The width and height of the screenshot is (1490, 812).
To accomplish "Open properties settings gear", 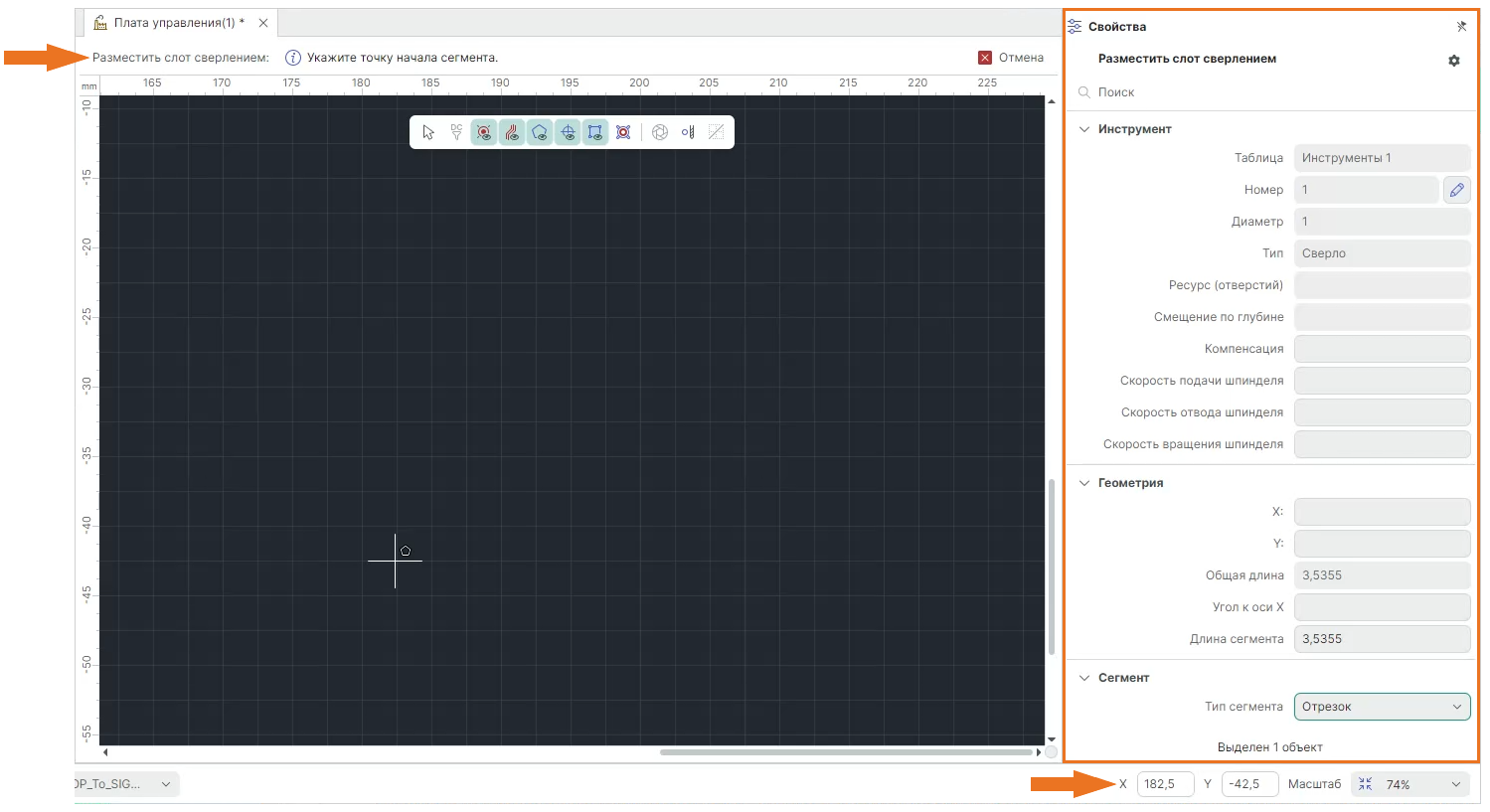I will click(1454, 61).
